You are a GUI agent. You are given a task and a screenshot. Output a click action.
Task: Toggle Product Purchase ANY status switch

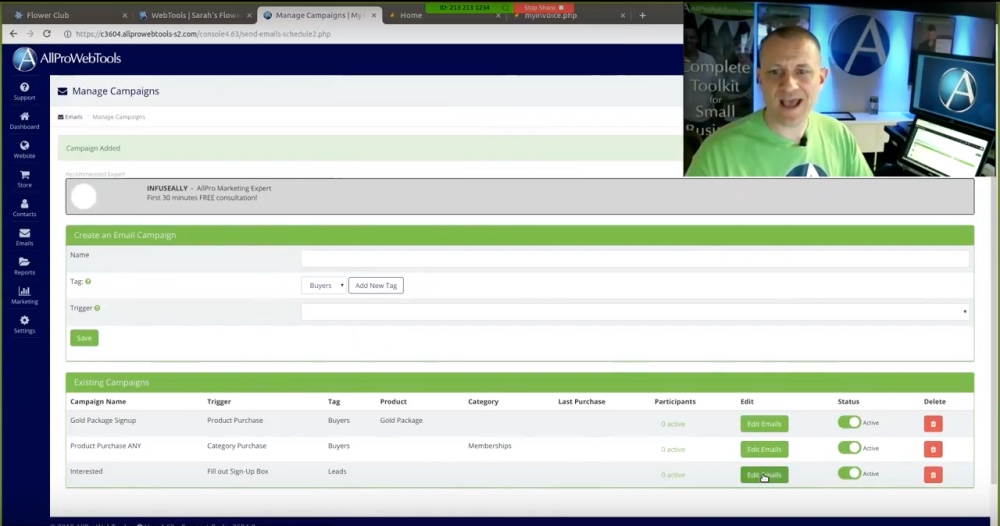pos(849,448)
